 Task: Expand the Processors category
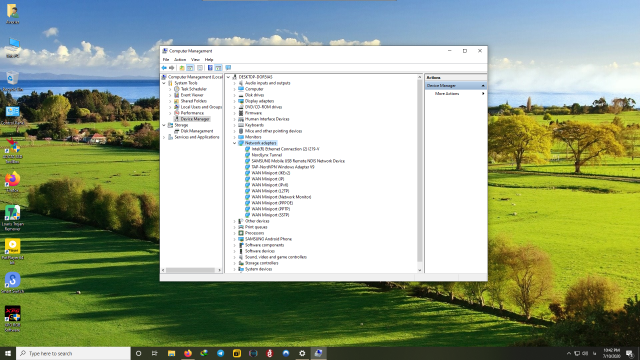(x=235, y=233)
